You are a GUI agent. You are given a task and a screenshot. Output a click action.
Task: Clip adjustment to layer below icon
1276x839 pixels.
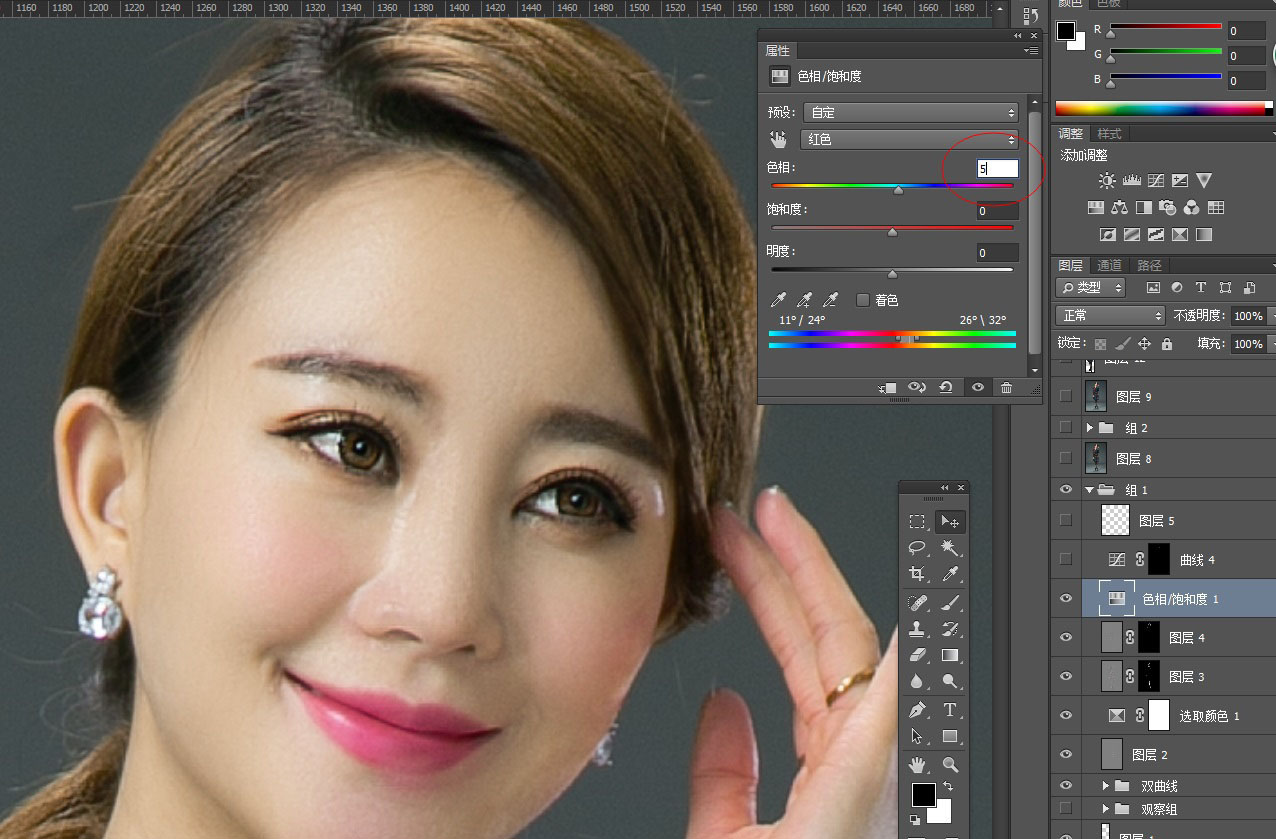tap(887, 388)
